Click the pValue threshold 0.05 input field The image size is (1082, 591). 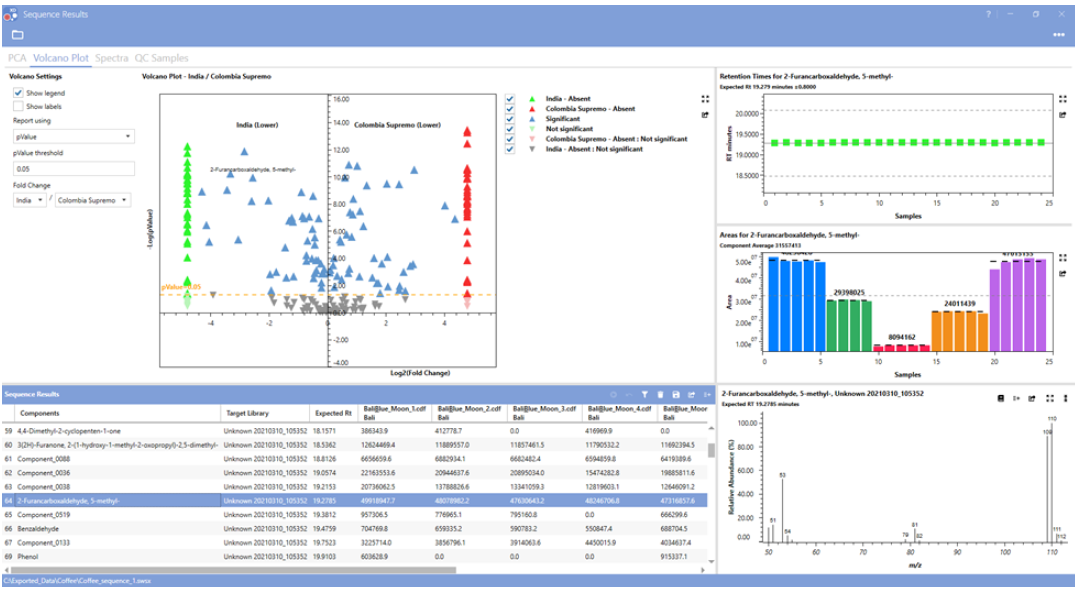tap(73, 168)
